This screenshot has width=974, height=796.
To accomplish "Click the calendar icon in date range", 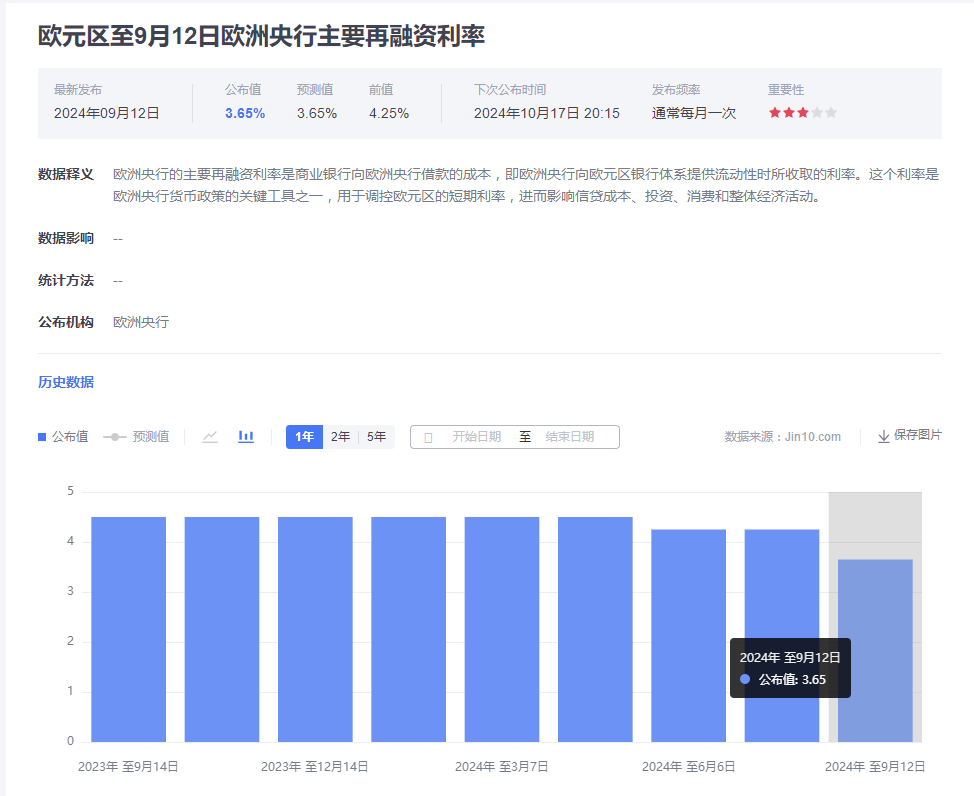I will click(428, 437).
